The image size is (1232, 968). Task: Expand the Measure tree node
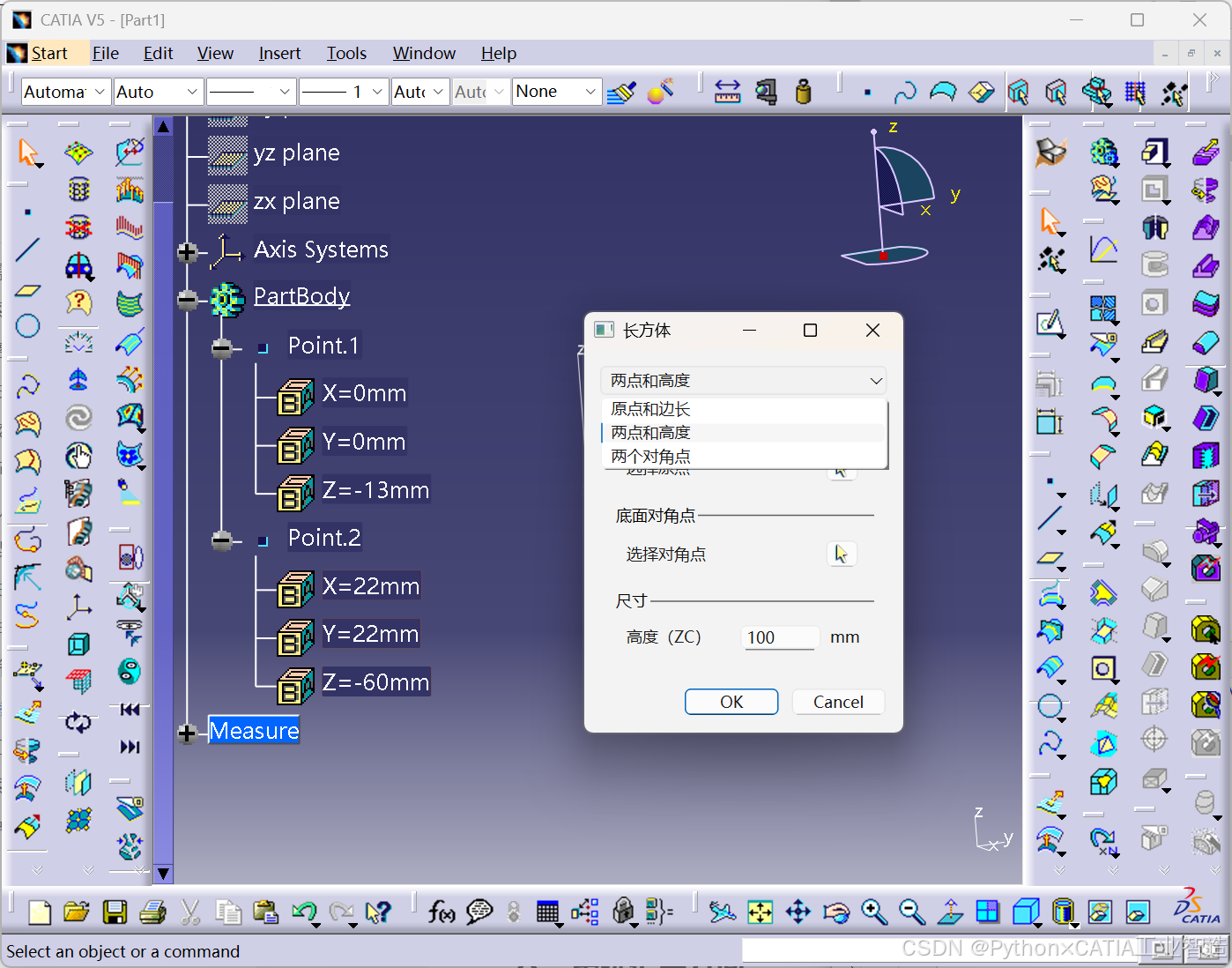(187, 733)
